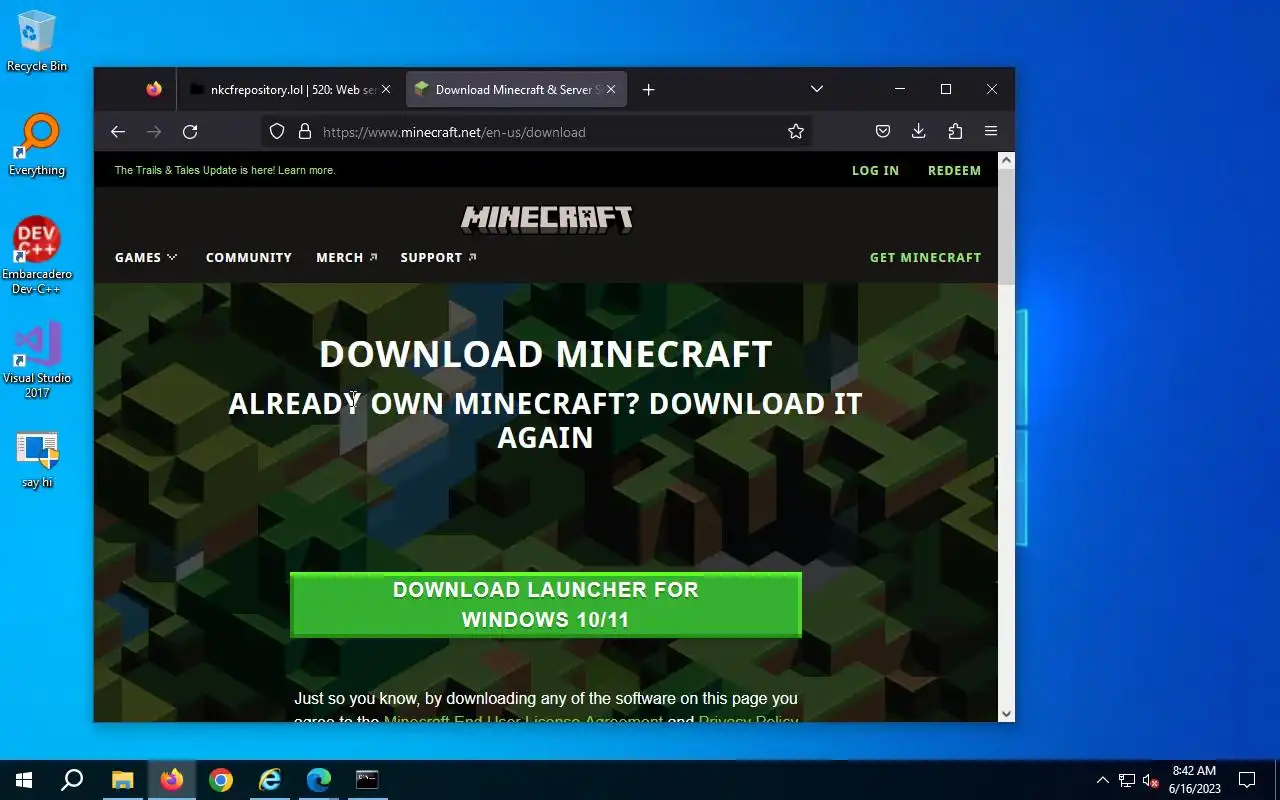Expand the list all tabs chevron
1280x800 pixels.
[817, 89]
